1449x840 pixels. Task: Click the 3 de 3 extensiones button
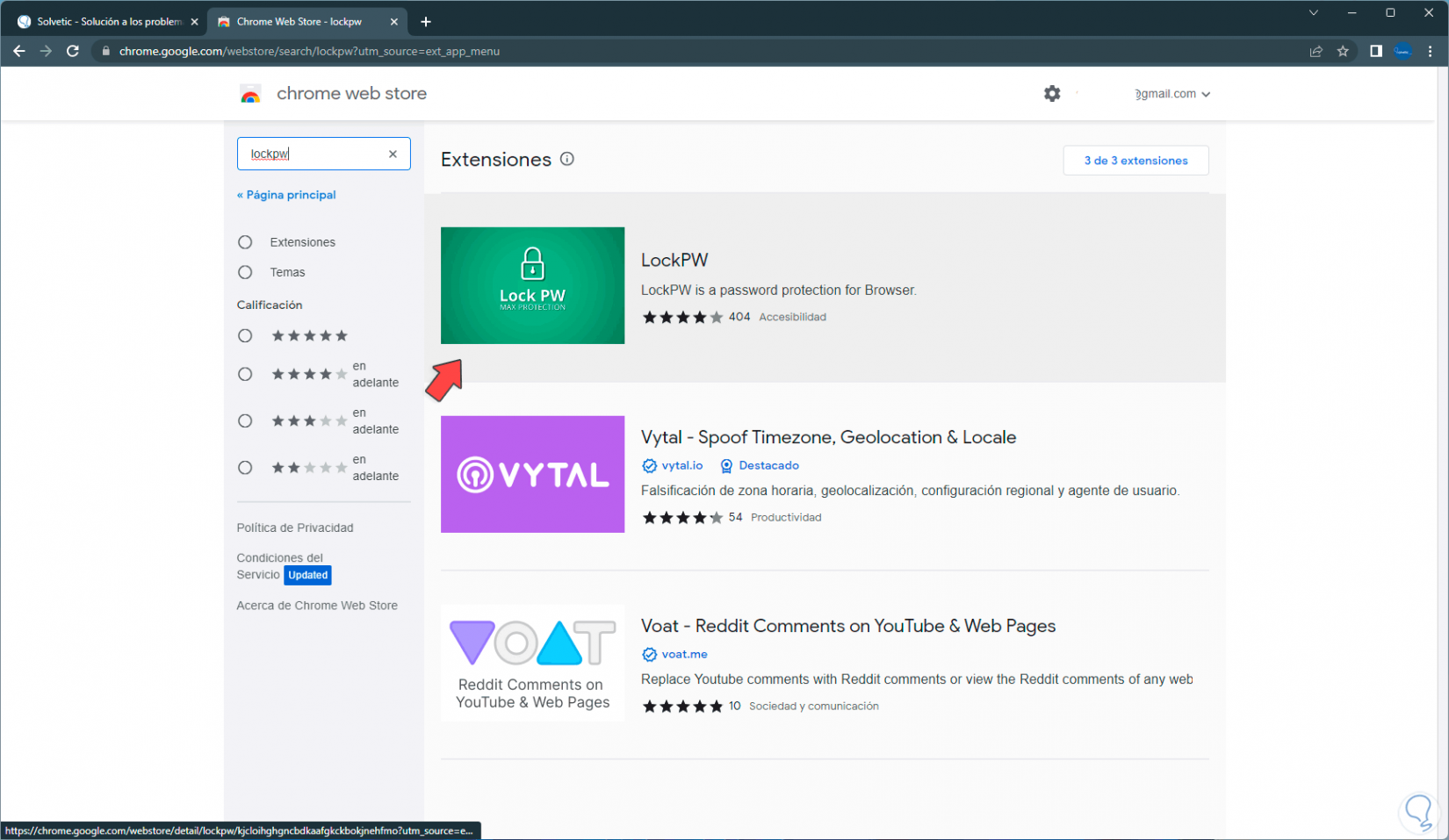click(1135, 161)
